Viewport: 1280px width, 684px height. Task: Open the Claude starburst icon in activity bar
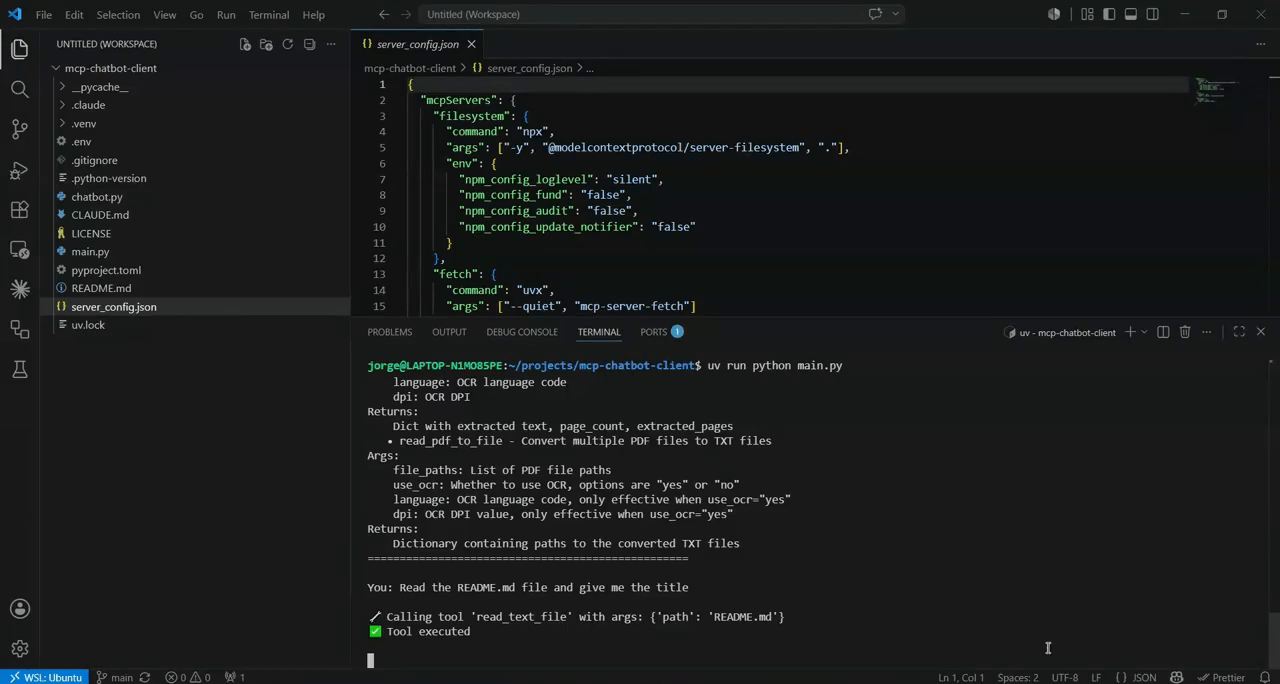[19, 289]
